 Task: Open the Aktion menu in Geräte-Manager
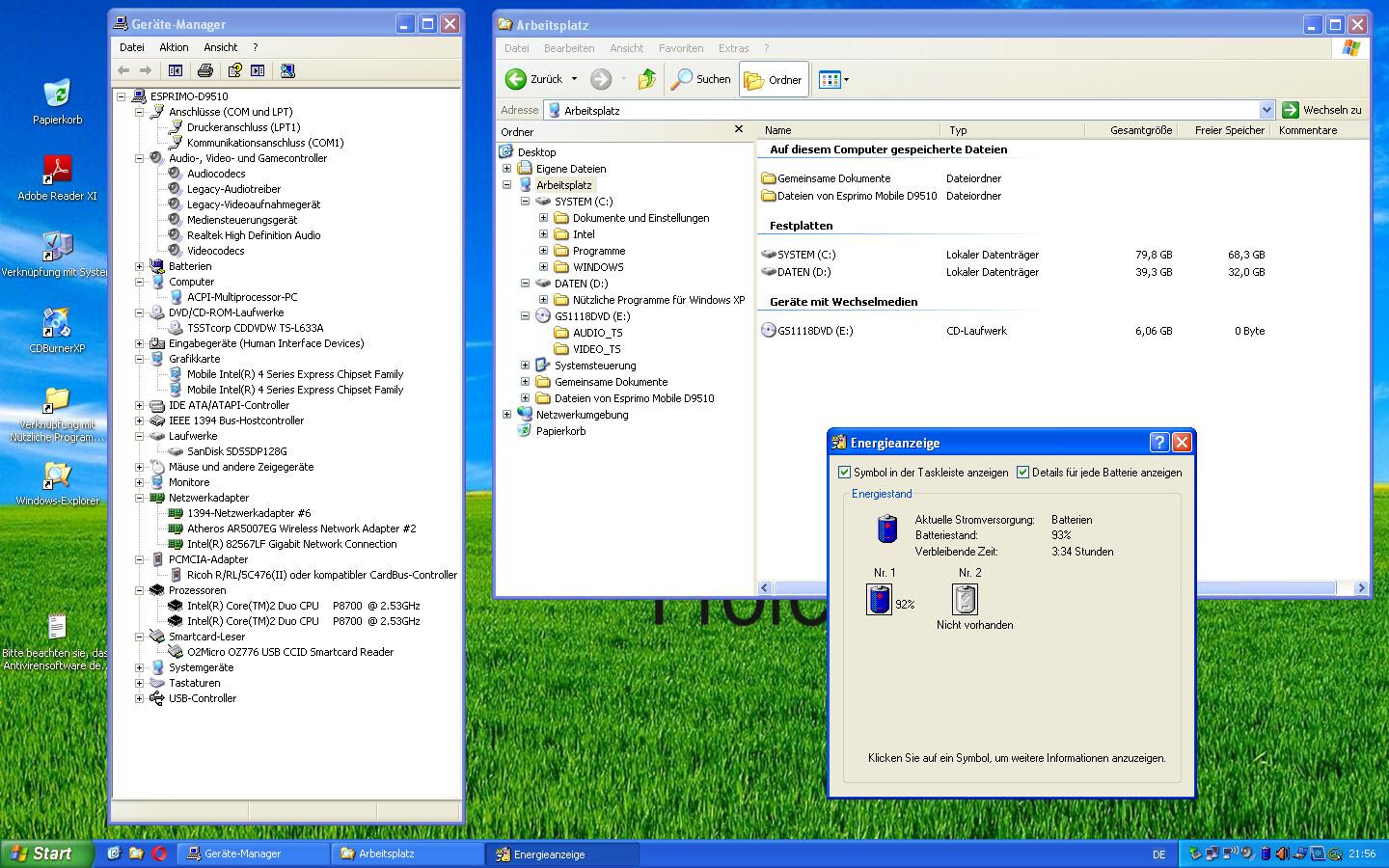(174, 47)
